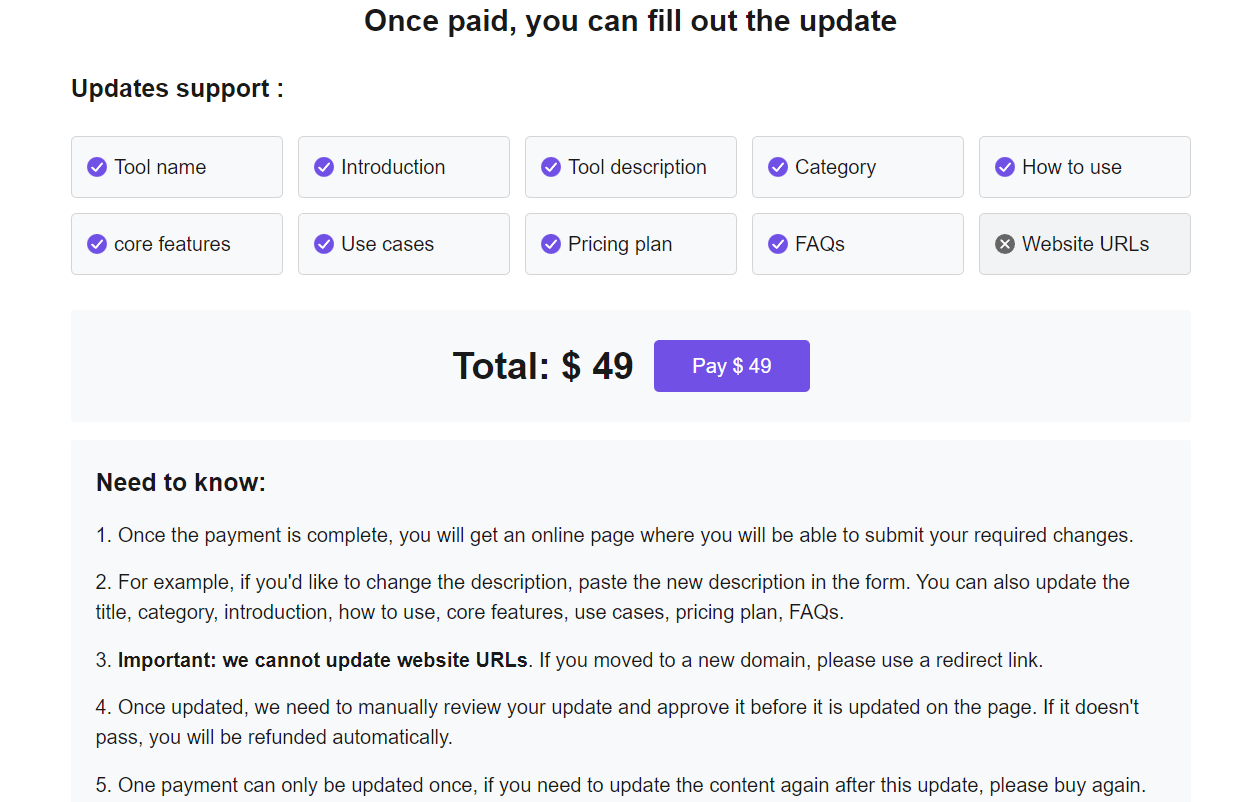
Task: Click the Total: $49 price text
Action: (x=543, y=366)
